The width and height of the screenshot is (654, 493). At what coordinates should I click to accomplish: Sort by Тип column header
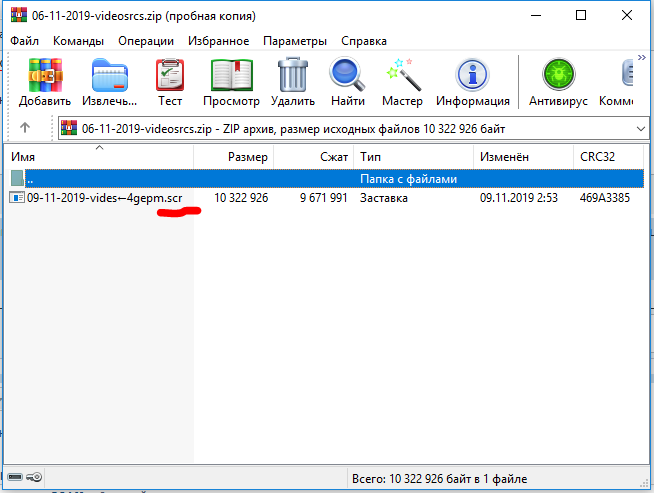(x=413, y=157)
